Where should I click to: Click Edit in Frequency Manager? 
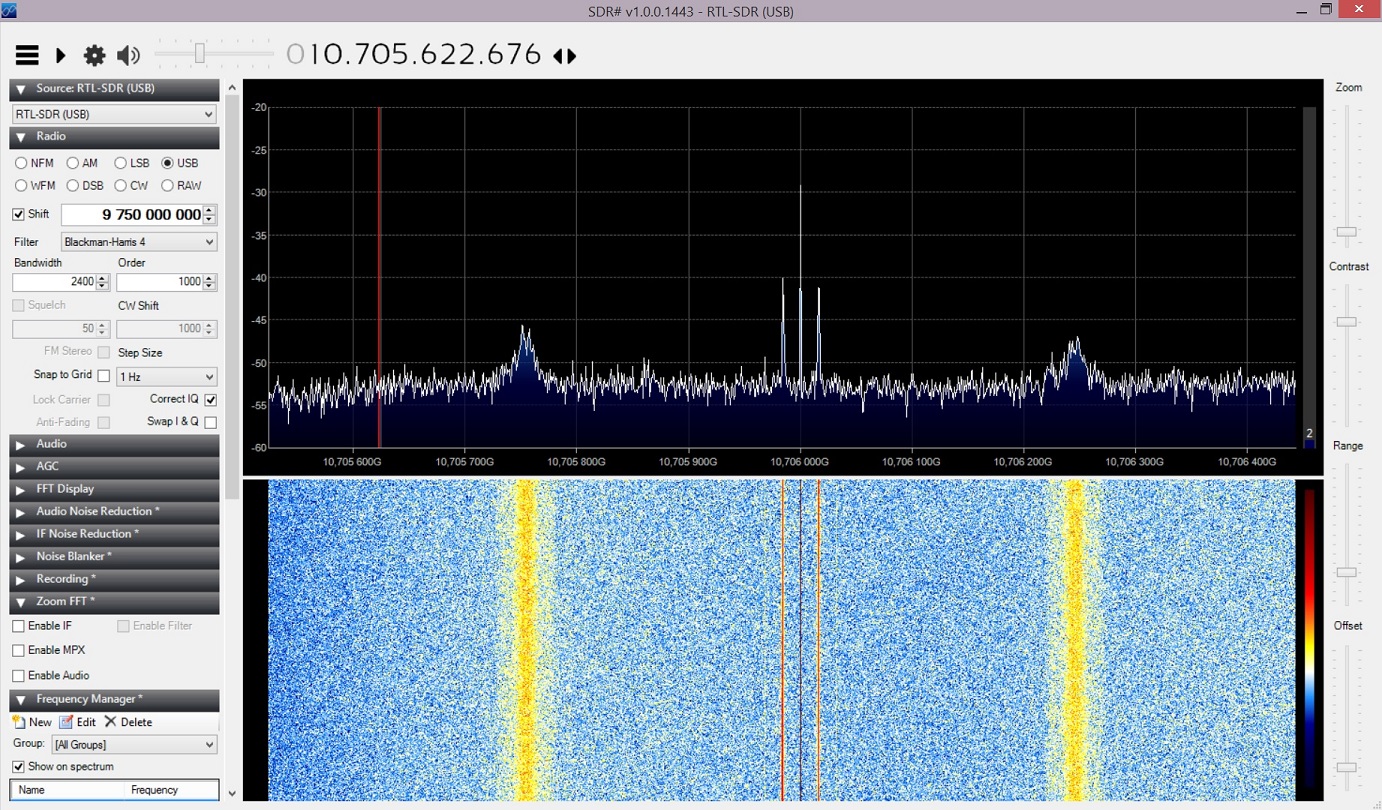pos(78,722)
